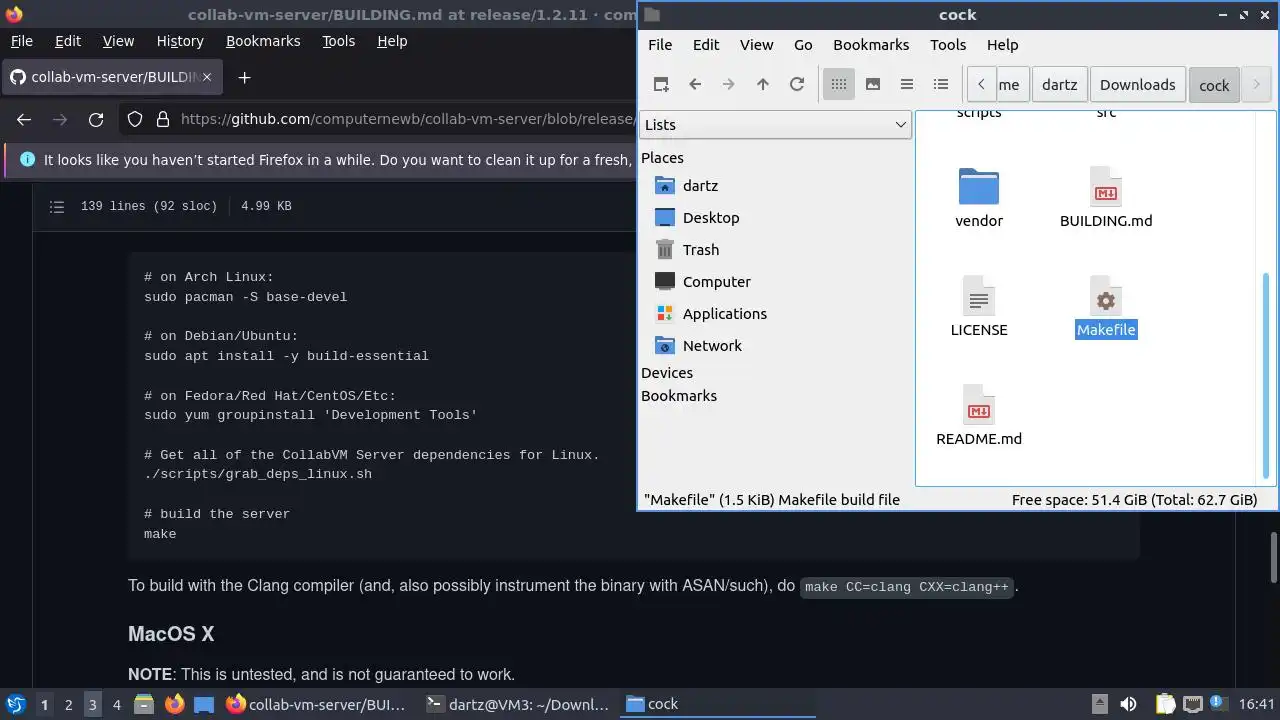The width and height of the screenshot is (1280, 720).
Task: Open the LXQt application menu
Action: (x=15, y=704)
